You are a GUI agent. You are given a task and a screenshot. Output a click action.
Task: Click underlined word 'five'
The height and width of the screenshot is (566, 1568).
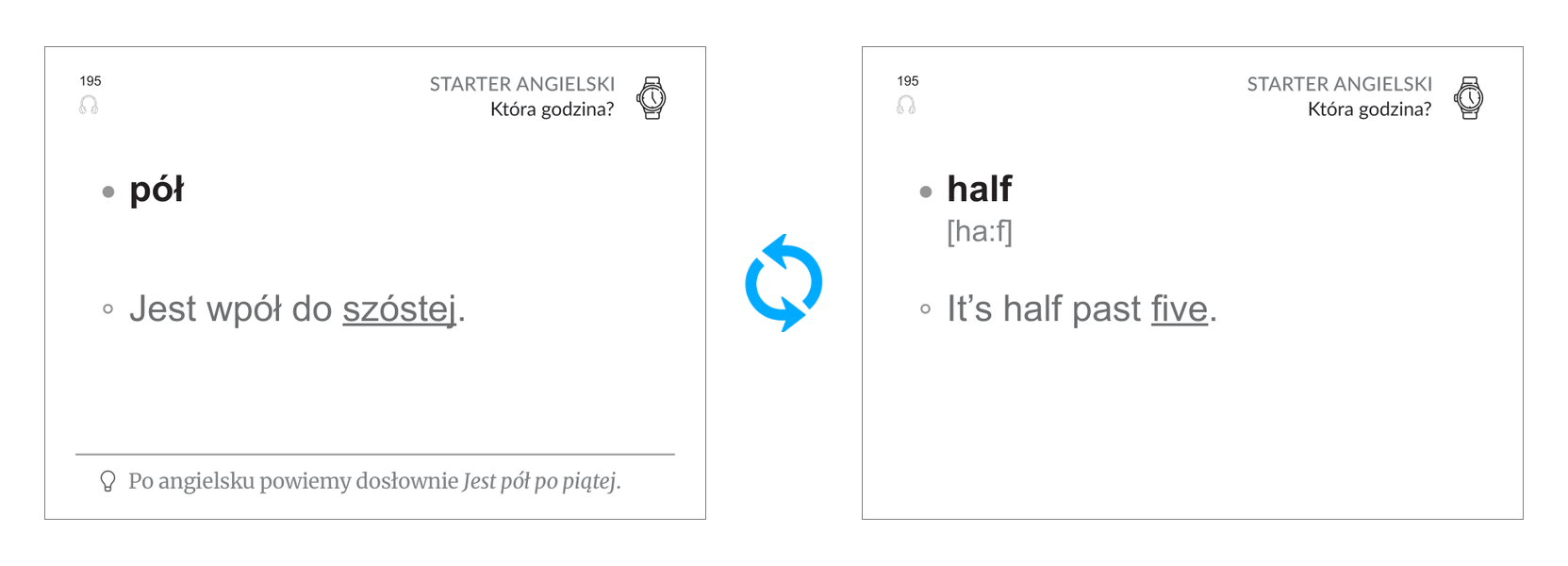(1180, 309)
